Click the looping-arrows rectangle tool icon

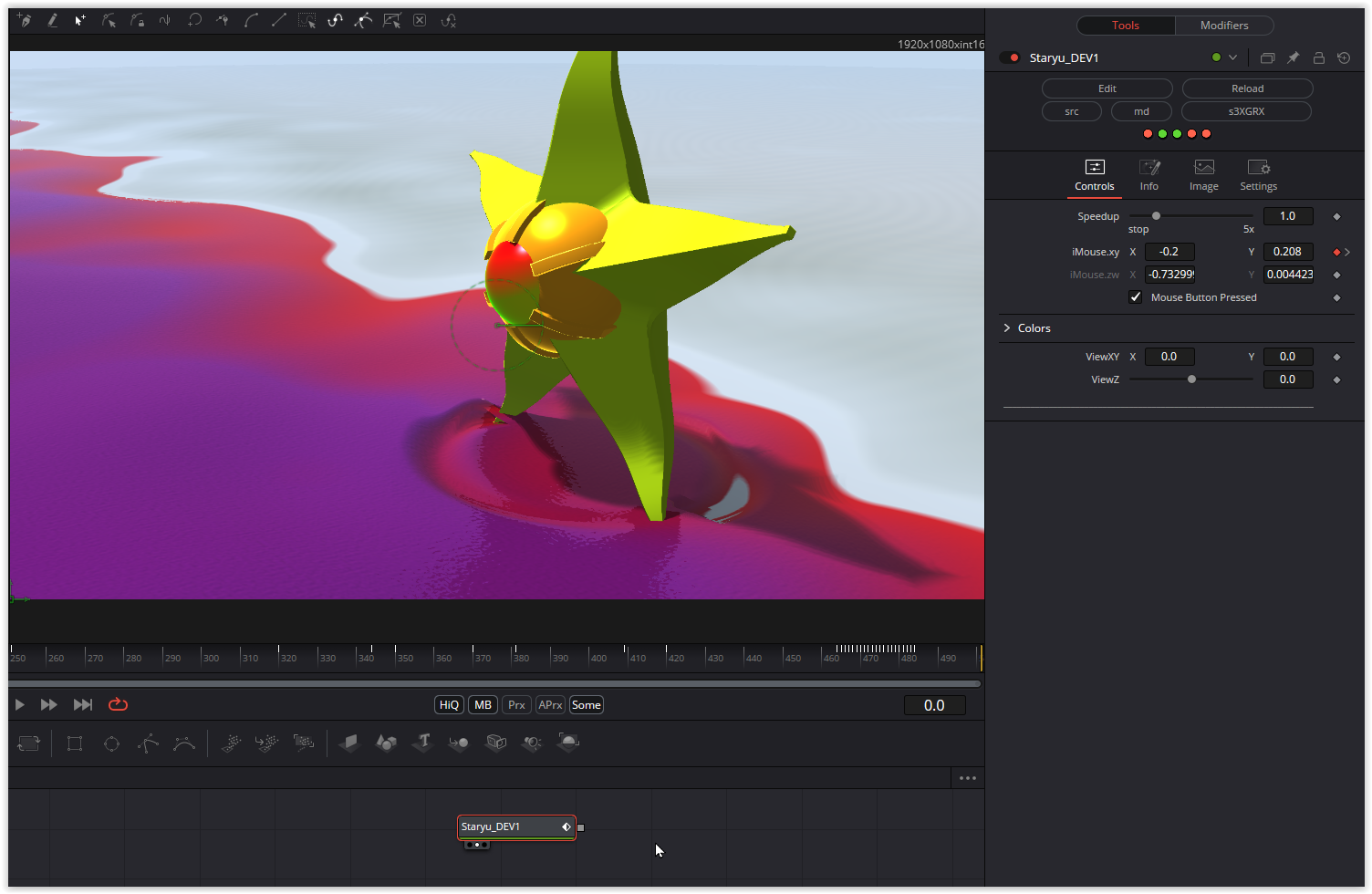29,743
